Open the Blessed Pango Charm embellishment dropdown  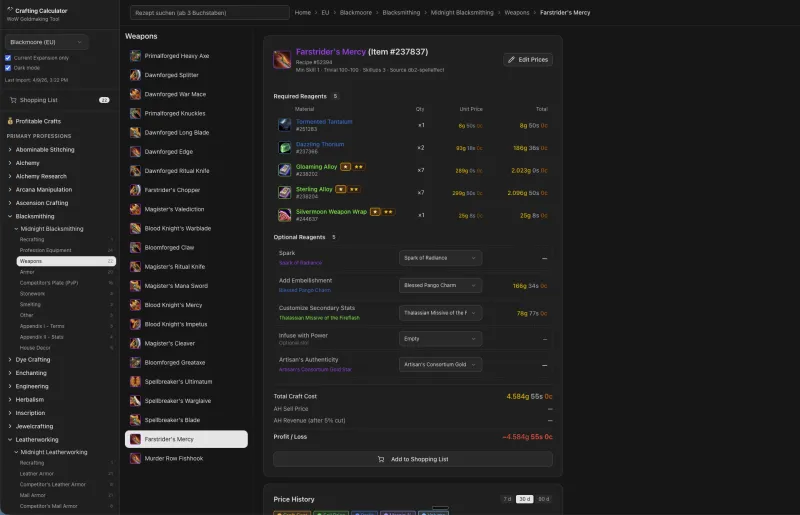(440, 285)
